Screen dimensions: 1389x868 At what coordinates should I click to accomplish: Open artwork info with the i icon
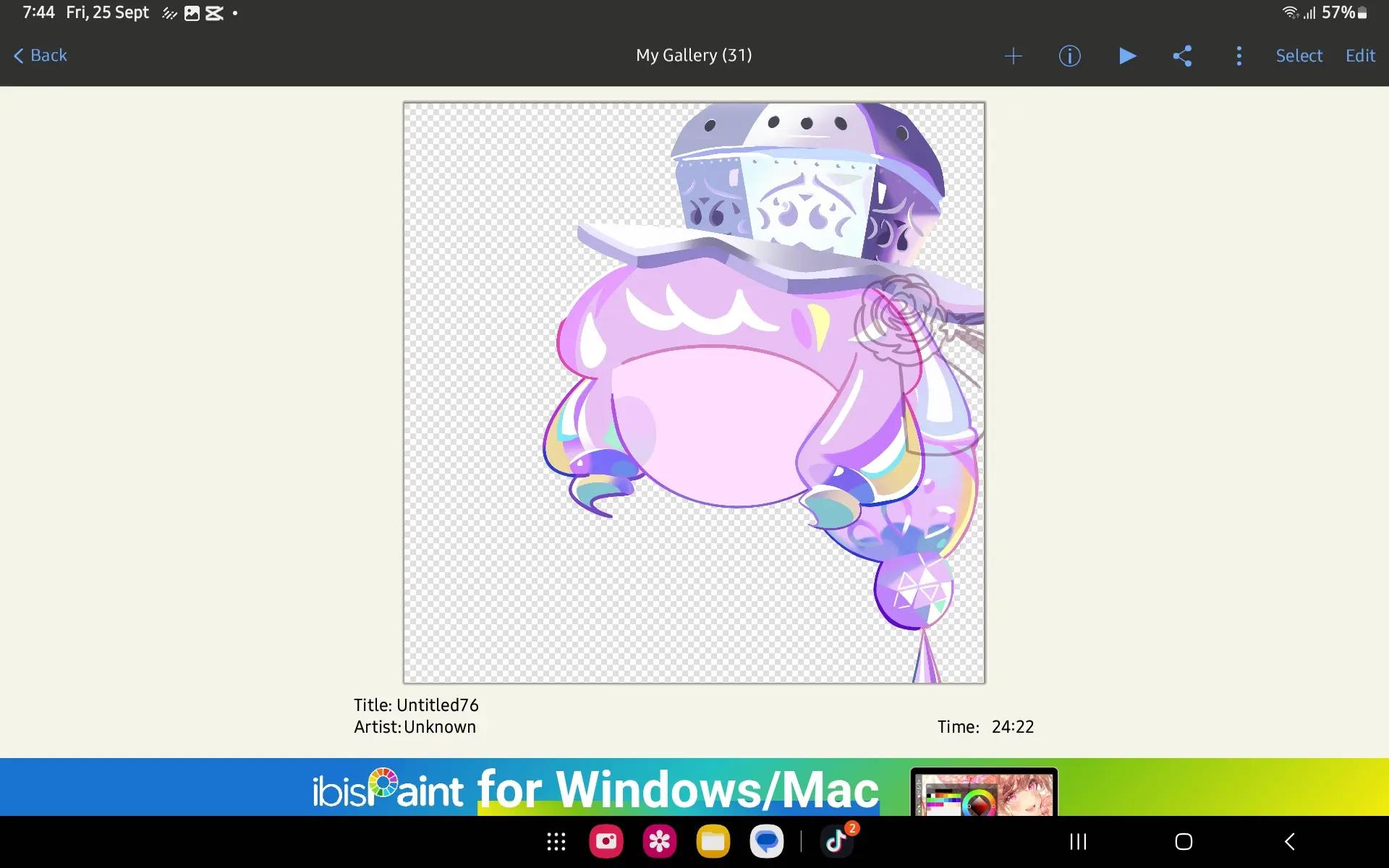[1069, 56]
